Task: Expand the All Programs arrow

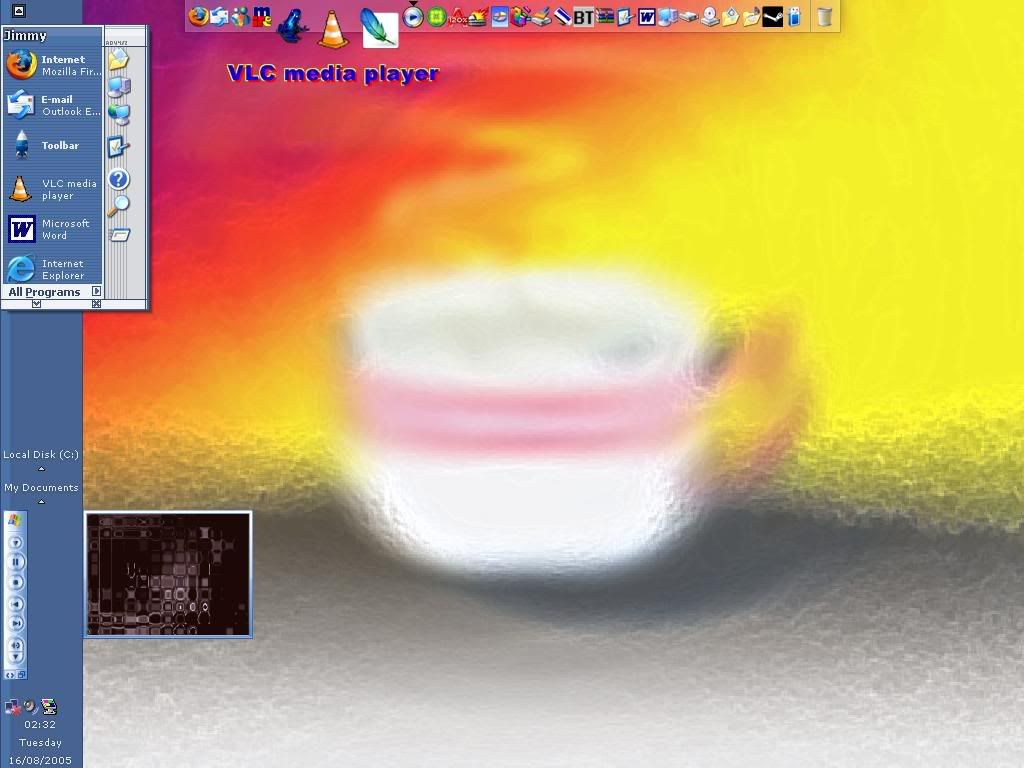Action: pyautogui.click(x=96, y=292)
